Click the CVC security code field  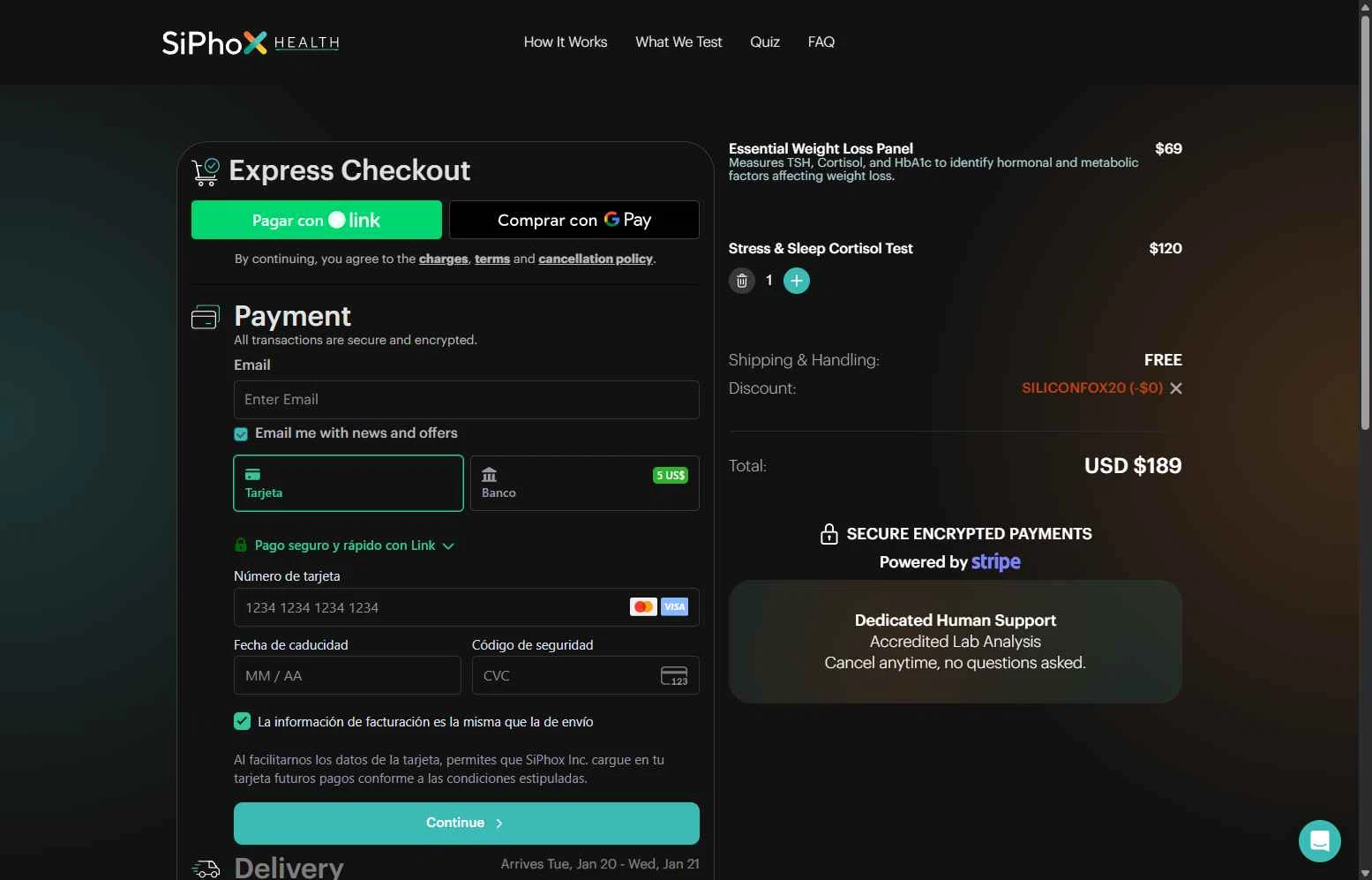(586, 675)
